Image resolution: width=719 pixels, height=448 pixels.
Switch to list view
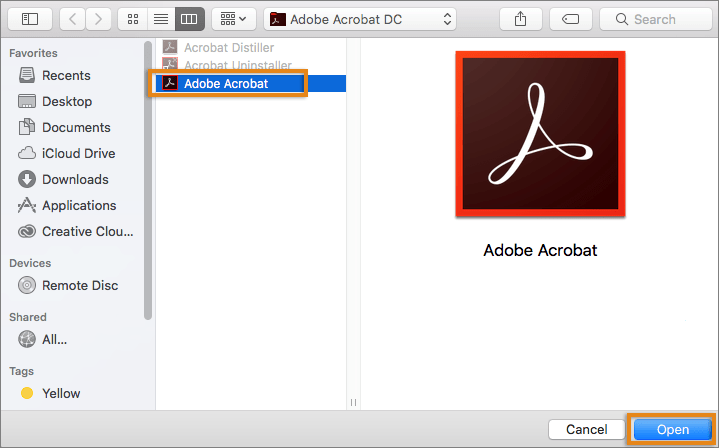161,19
